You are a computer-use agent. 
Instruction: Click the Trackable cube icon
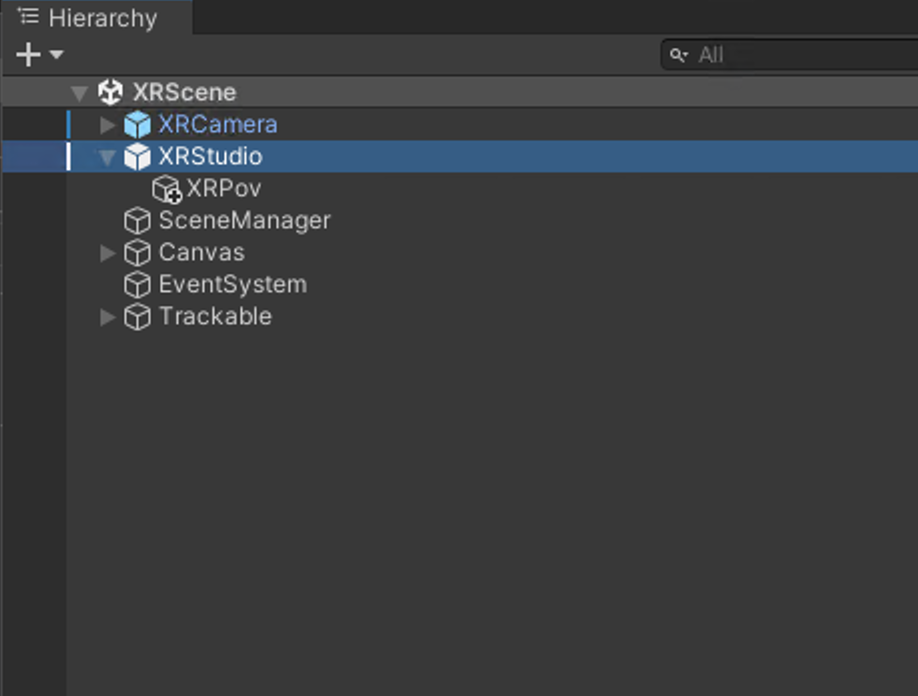point(138,317)
